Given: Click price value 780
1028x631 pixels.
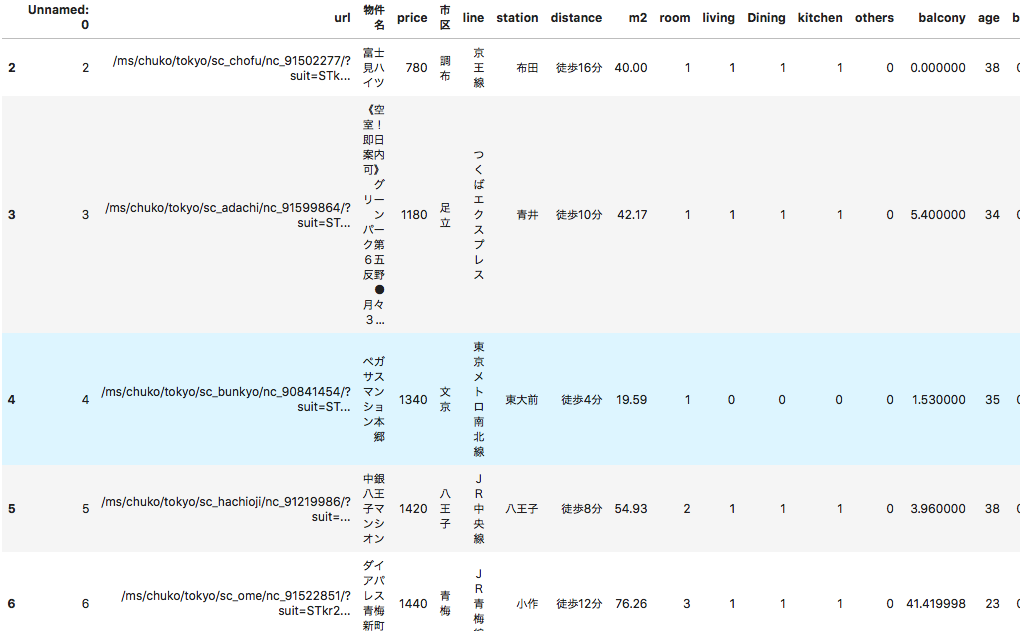Looking at the screenshot, I should [x=416, y=68].
